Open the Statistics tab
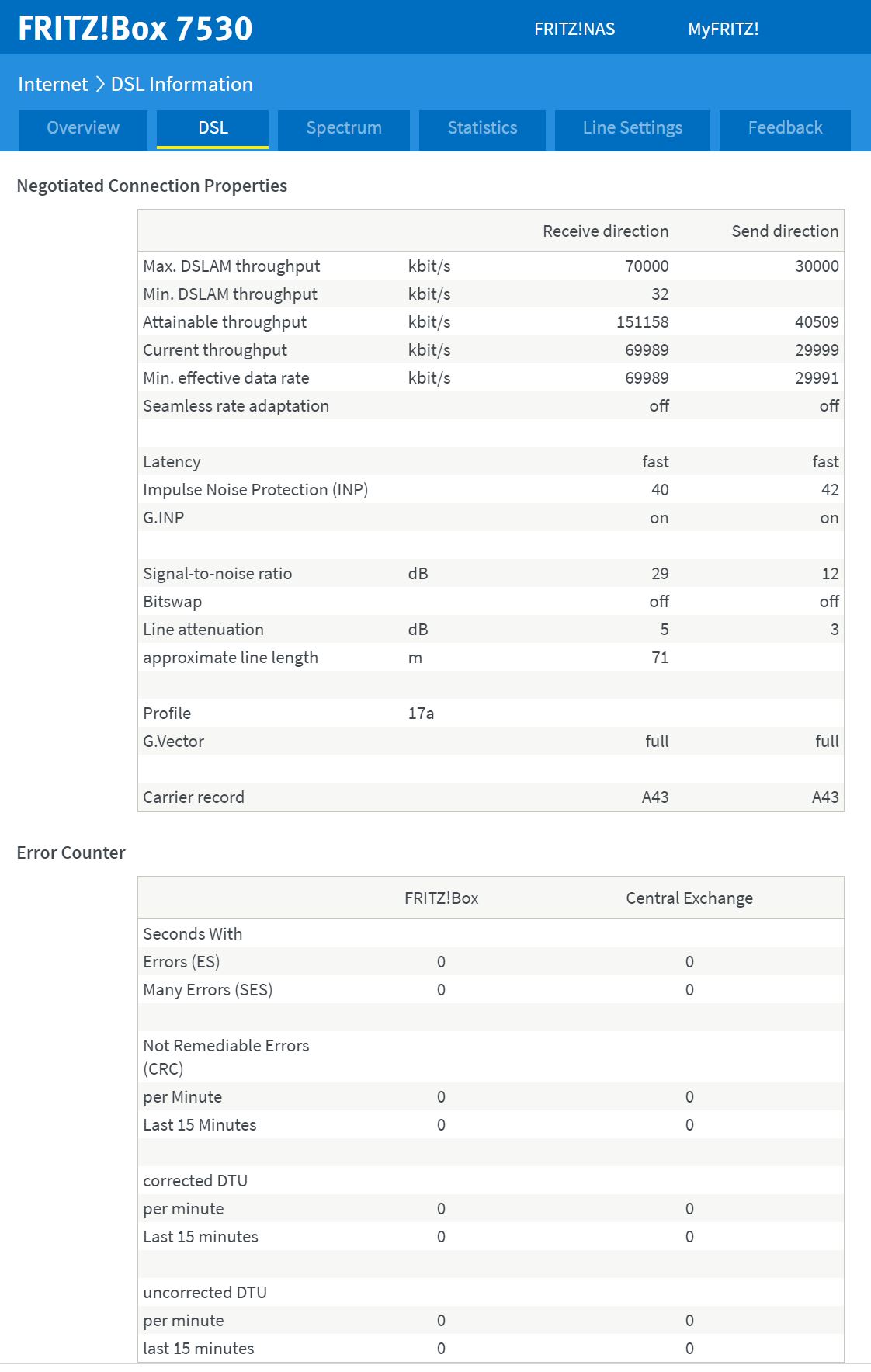 click(x=482, y=128)
